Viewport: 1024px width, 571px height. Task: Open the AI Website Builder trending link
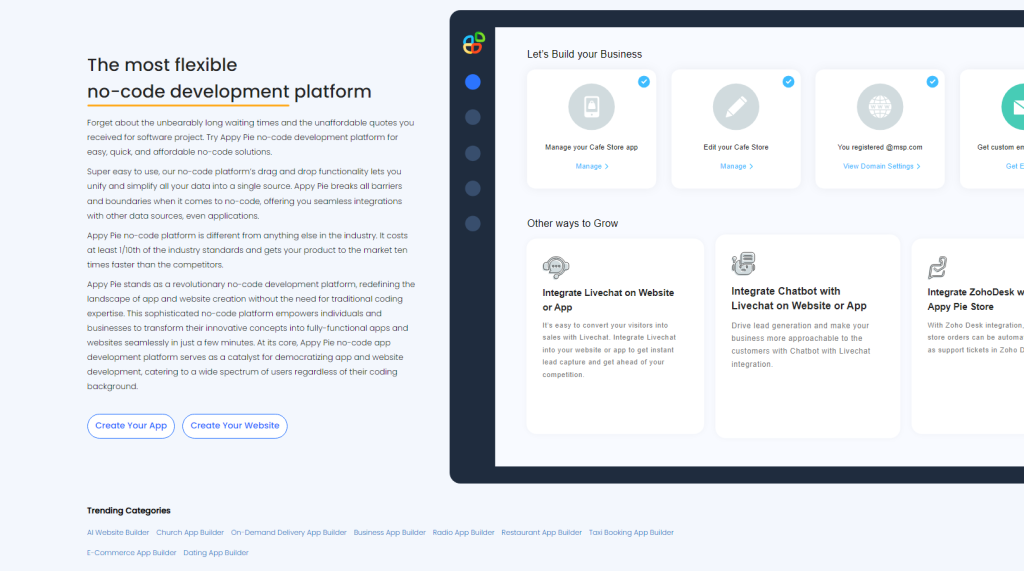pyautogui.click(x=118, y=533)
